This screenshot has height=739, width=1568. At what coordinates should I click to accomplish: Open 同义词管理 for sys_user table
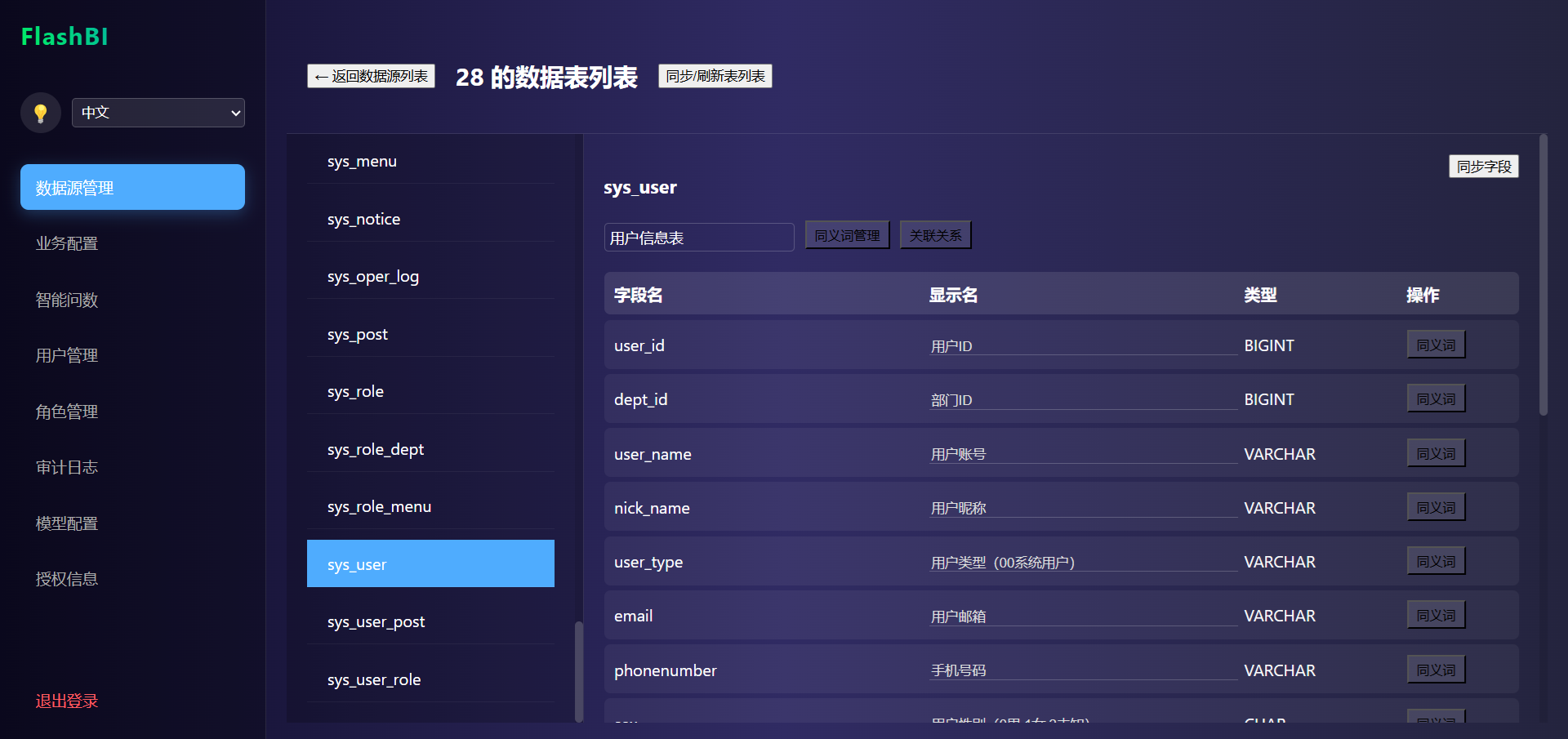[847, 236]
